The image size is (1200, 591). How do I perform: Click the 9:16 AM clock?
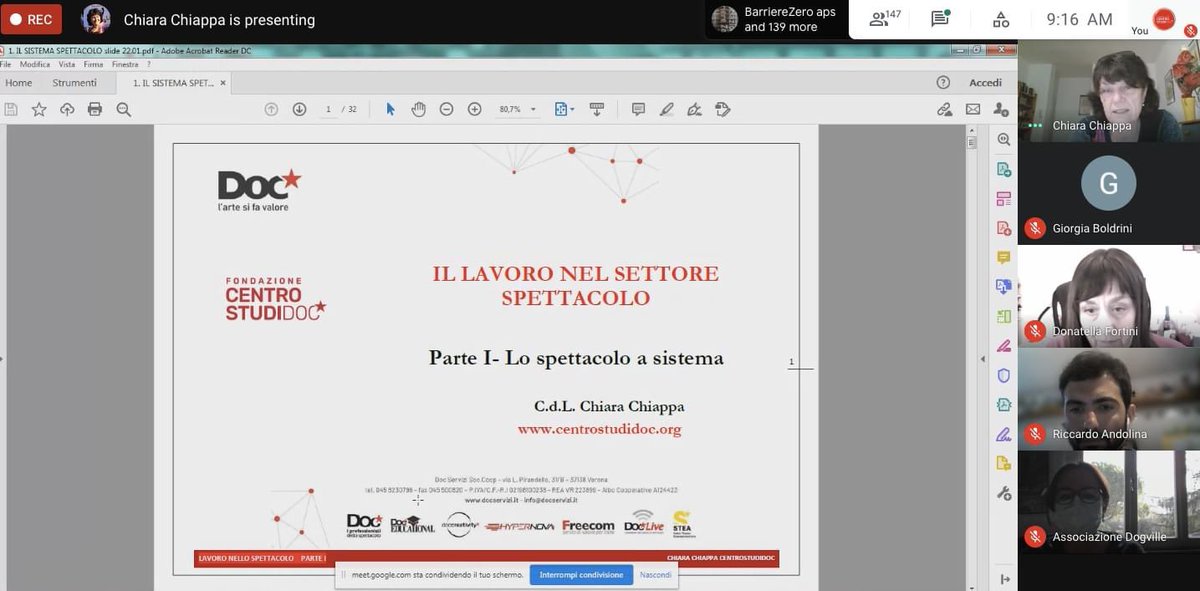click(1079, 19)
